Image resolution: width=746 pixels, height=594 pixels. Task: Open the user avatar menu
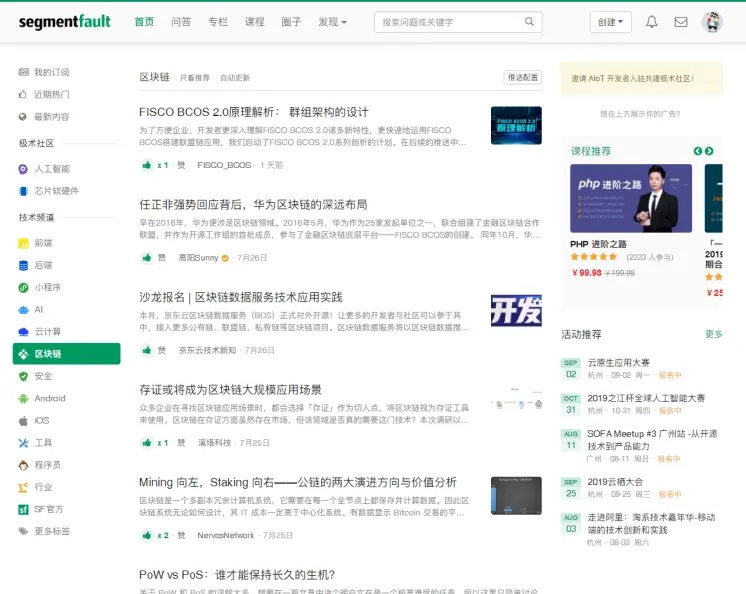tap(712, 22)
